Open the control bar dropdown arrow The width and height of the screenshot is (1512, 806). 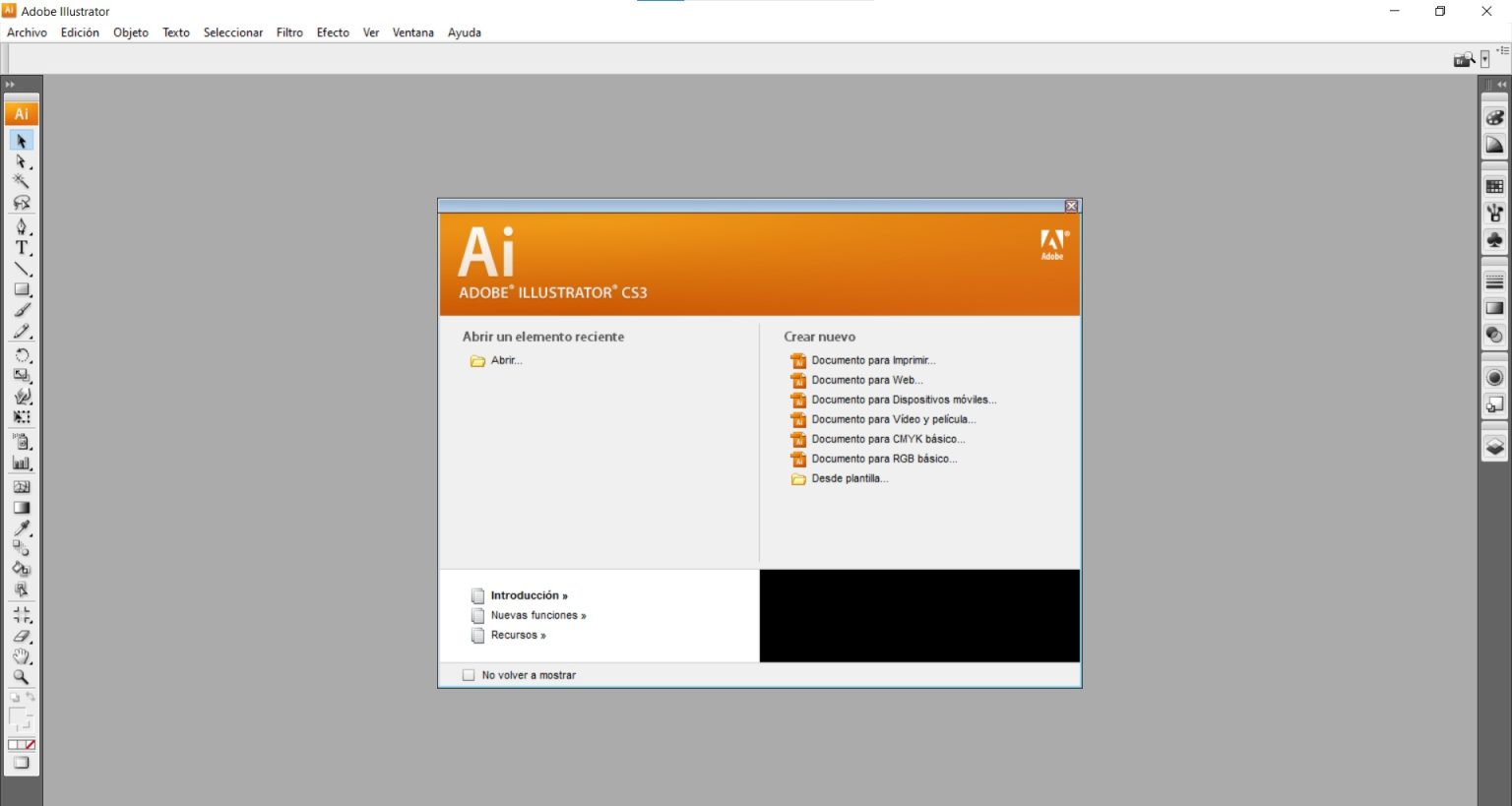coord(1484,60)
